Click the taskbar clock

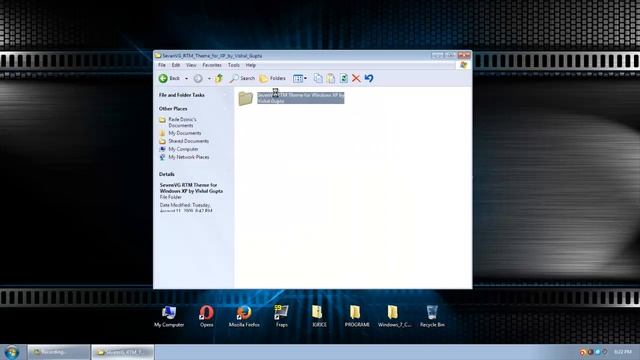tap(623, 352)
